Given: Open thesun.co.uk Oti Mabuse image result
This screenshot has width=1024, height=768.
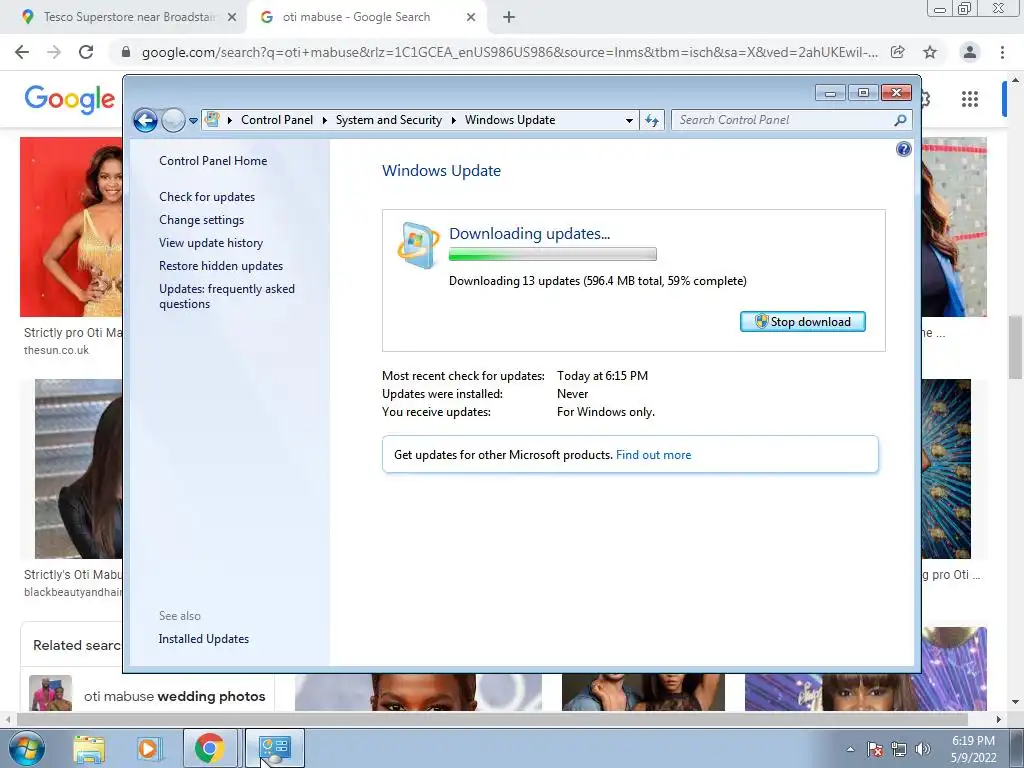Looking at the screenshot, I should tap(71, 227).
